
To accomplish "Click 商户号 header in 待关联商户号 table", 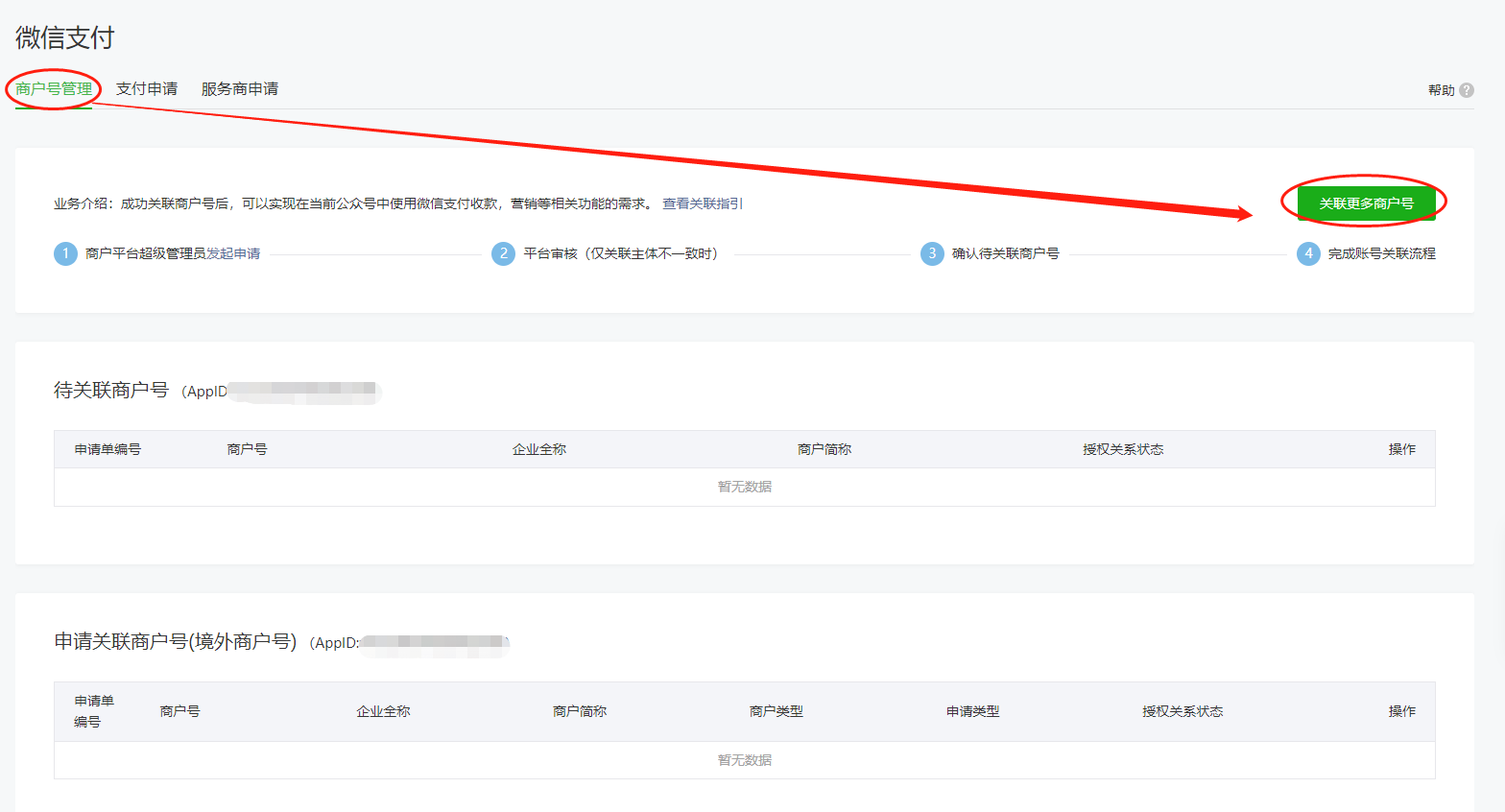I will pos(247,449).
